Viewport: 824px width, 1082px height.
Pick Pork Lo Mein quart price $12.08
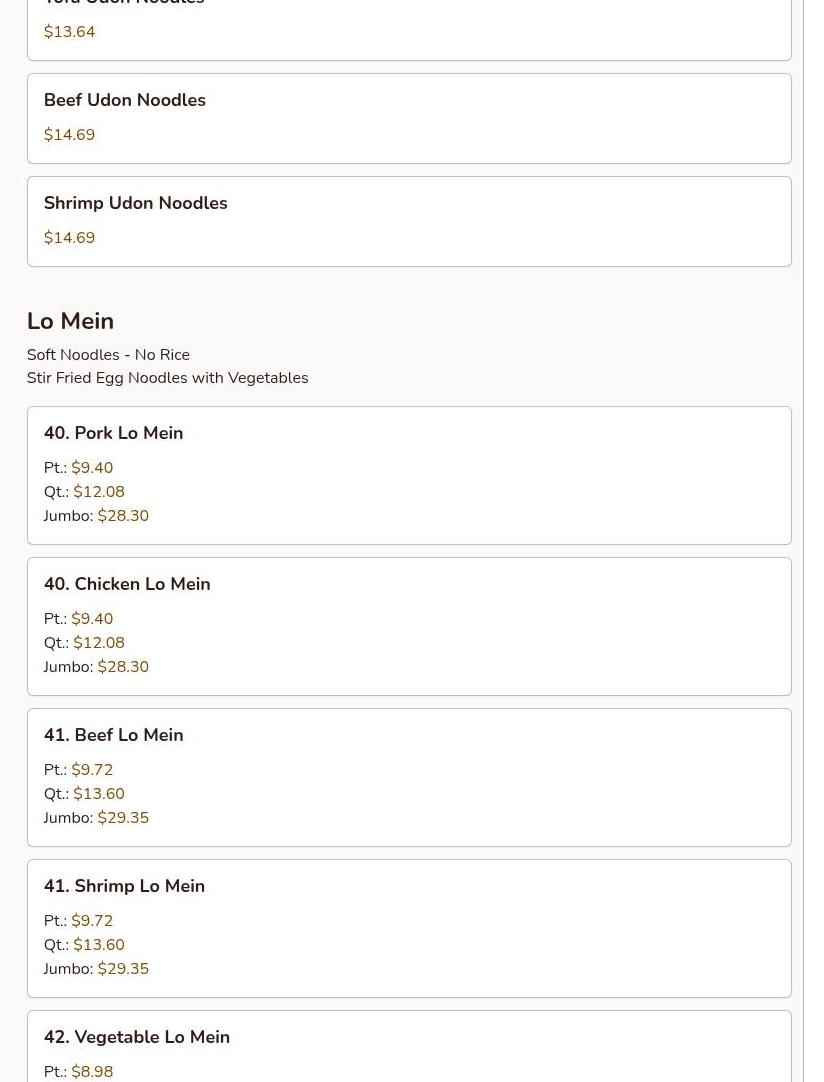[x=99, y=492]
